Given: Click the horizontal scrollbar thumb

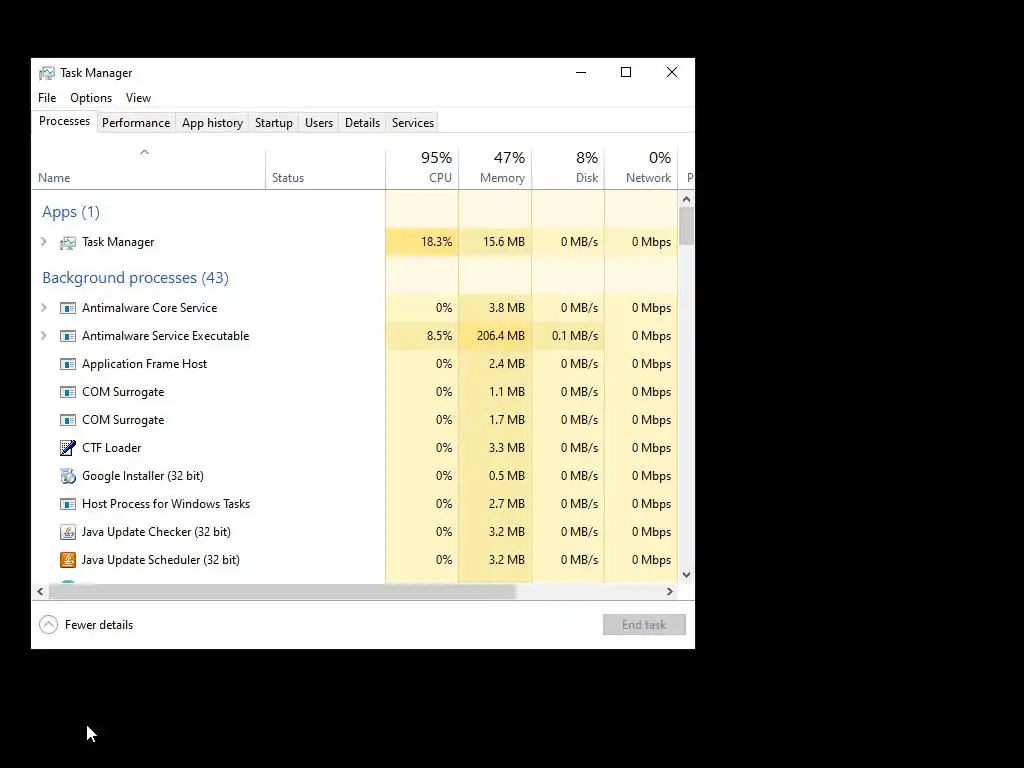Looking at the screenshot, I should click(282, 592).
